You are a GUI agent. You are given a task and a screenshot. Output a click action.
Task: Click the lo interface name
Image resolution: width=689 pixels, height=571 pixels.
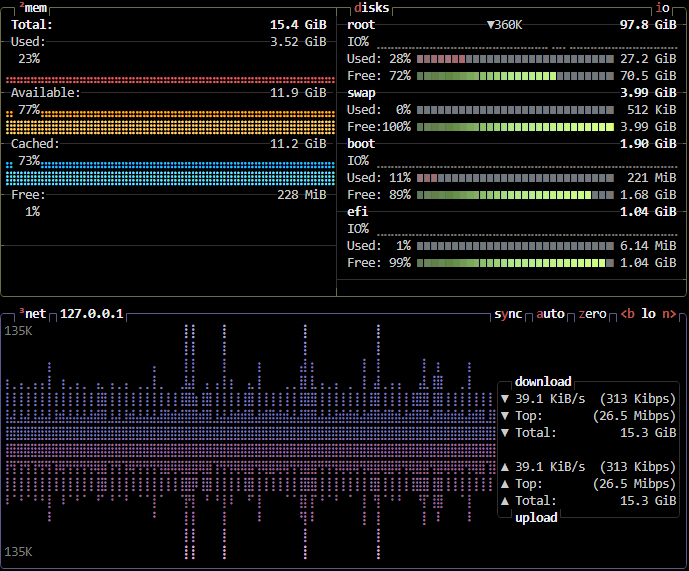click(x=648, y=314)
